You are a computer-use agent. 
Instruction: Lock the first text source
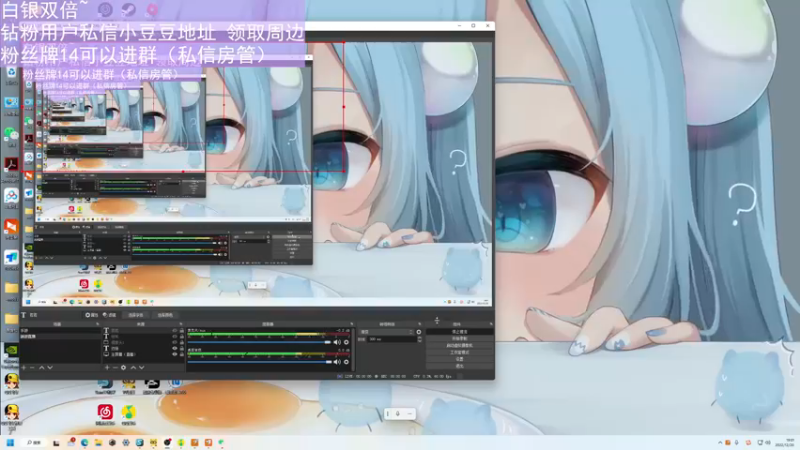click(182, 331)
